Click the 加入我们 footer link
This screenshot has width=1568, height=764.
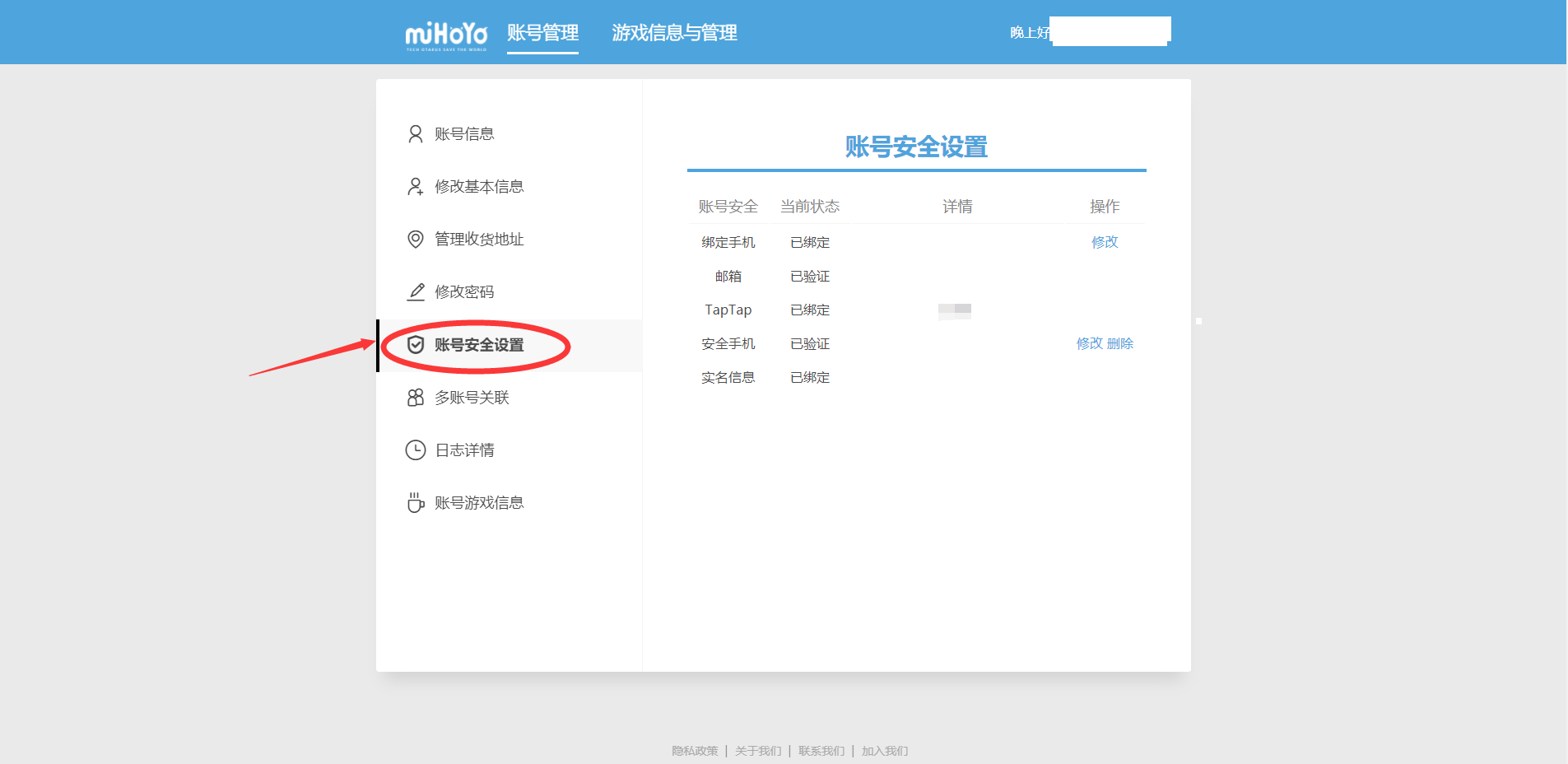click(883, 751)
